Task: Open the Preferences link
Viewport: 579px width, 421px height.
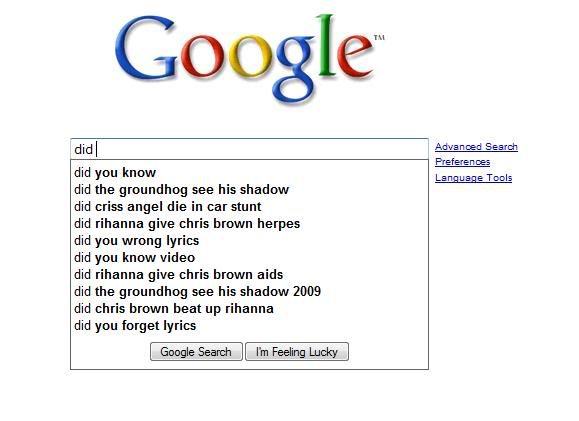Action: click(x=462, y=162)
